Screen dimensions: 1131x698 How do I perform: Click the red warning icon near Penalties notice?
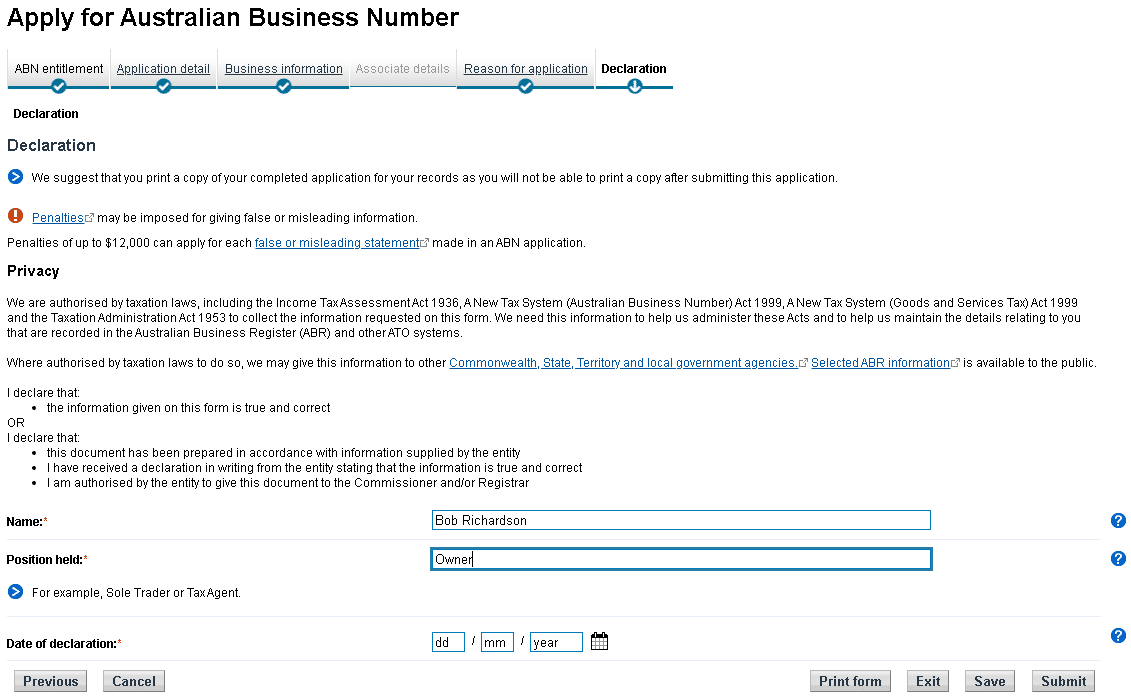point(14,216)
